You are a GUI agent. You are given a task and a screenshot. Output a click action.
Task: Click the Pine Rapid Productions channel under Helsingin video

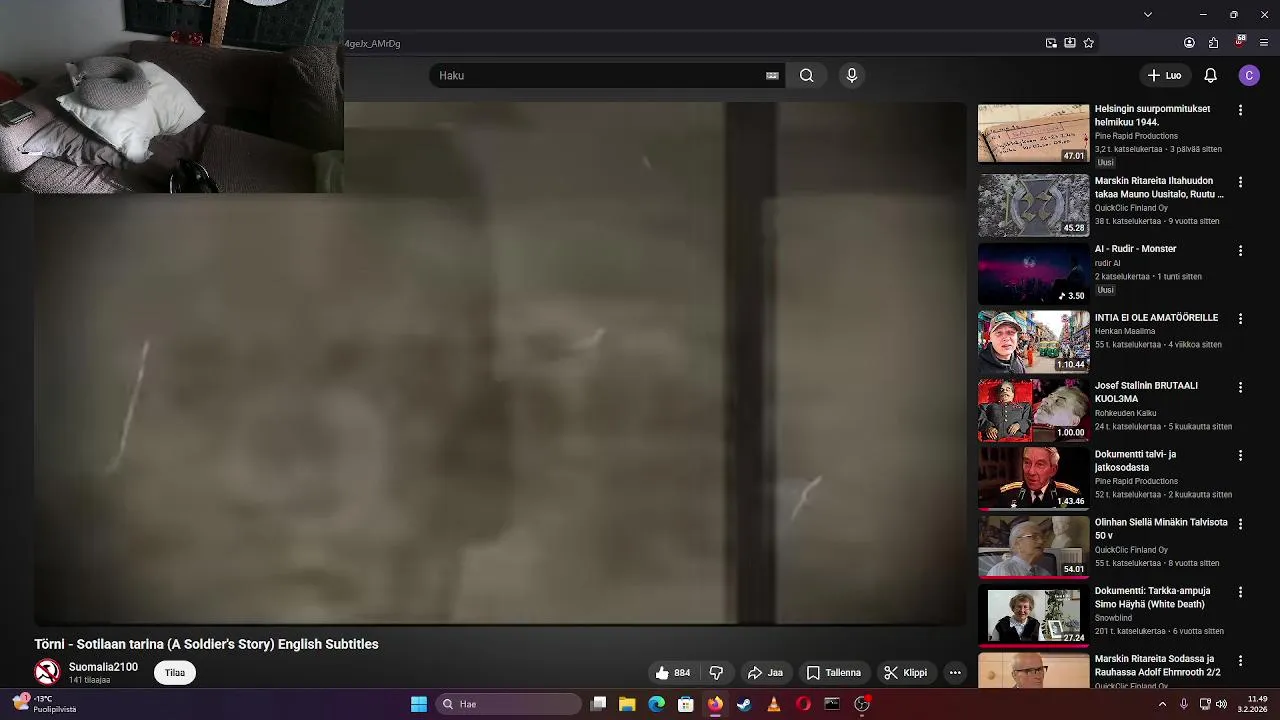tap(1136, 136)
